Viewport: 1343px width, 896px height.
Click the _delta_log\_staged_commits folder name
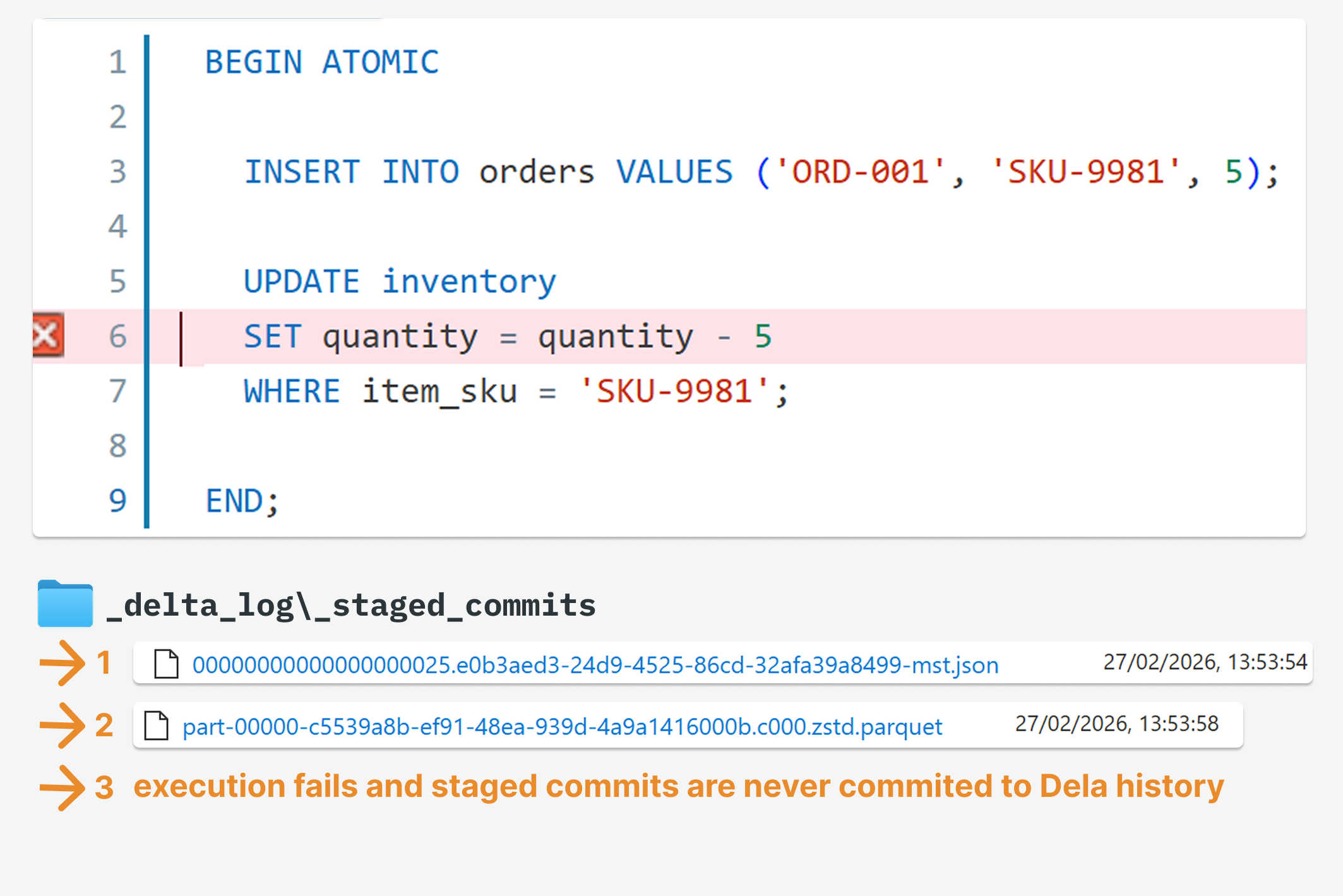click(x=351, y=605)
